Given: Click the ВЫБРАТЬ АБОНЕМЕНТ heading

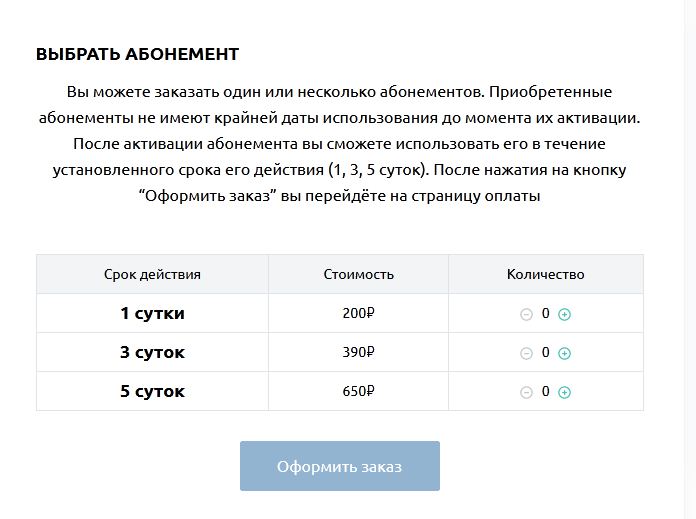Looking at the screenshot, I should (x=138, y=54).
